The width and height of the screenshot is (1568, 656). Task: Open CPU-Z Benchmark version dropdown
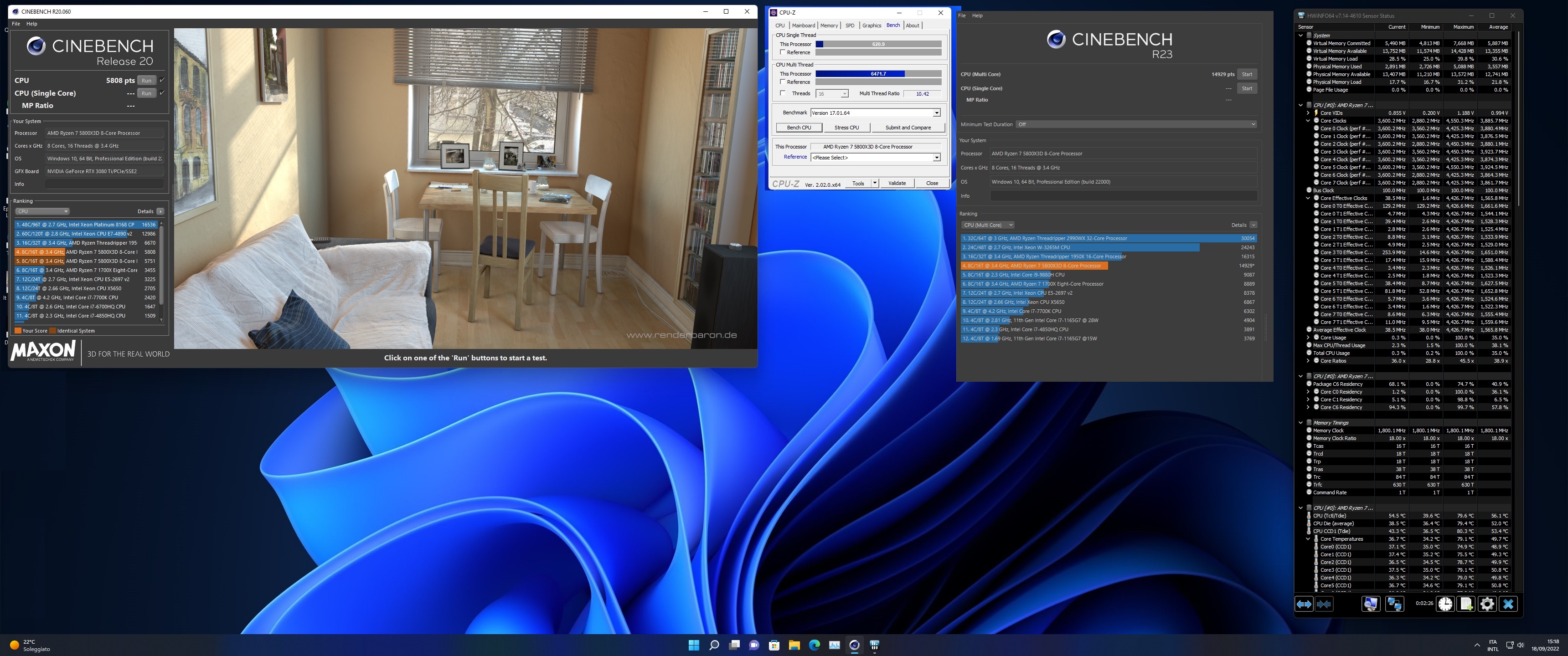(x=936, y=113)
